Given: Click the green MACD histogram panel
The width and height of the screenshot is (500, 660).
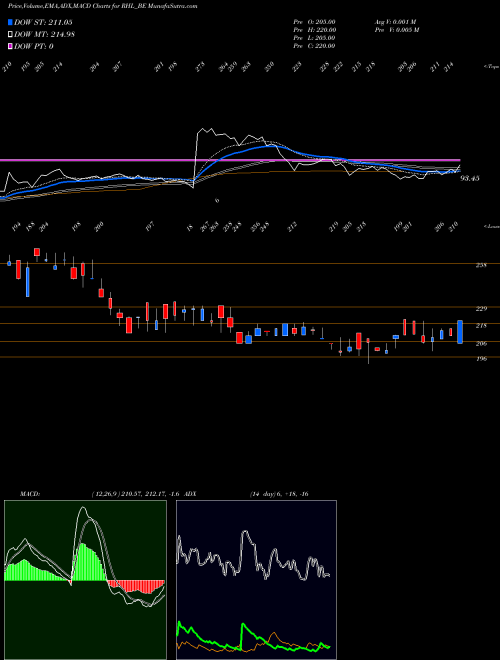Looking at the screenshot, I should click(x=85, y=580).
